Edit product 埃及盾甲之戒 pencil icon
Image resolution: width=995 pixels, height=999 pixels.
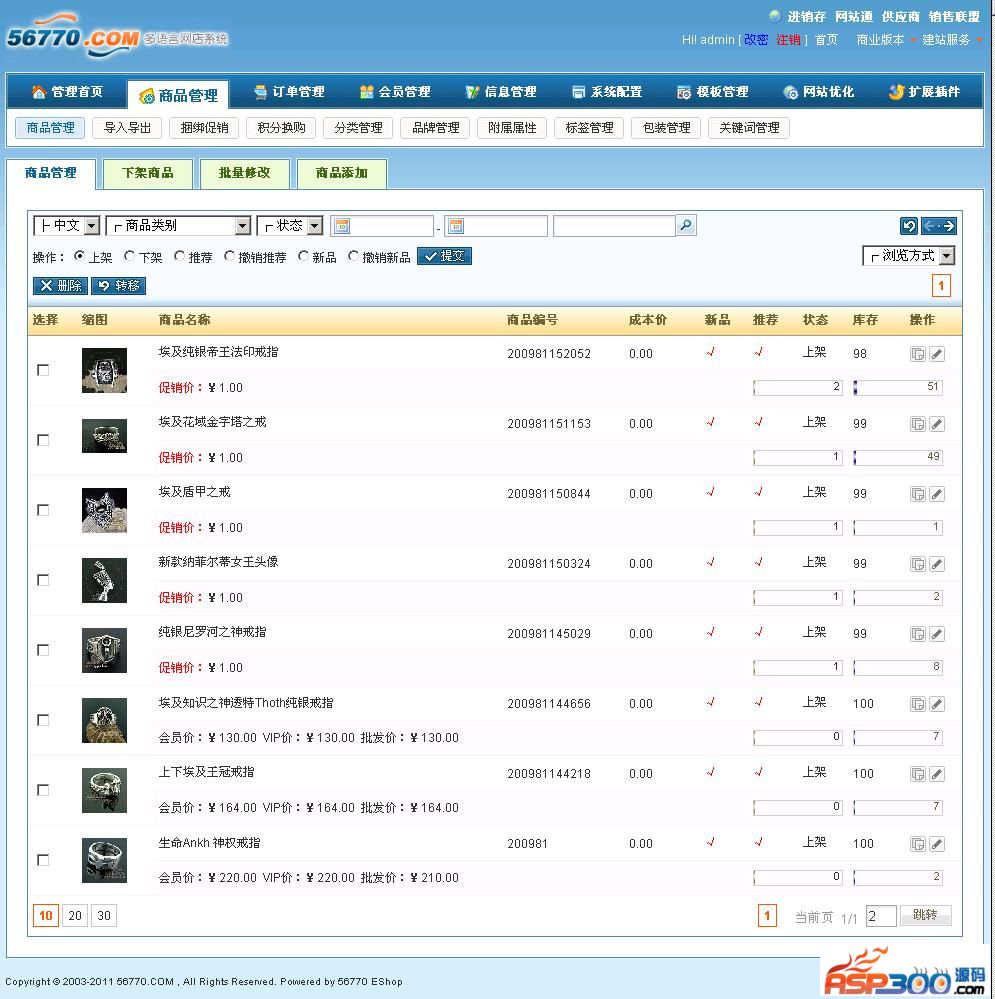(936, 494)
